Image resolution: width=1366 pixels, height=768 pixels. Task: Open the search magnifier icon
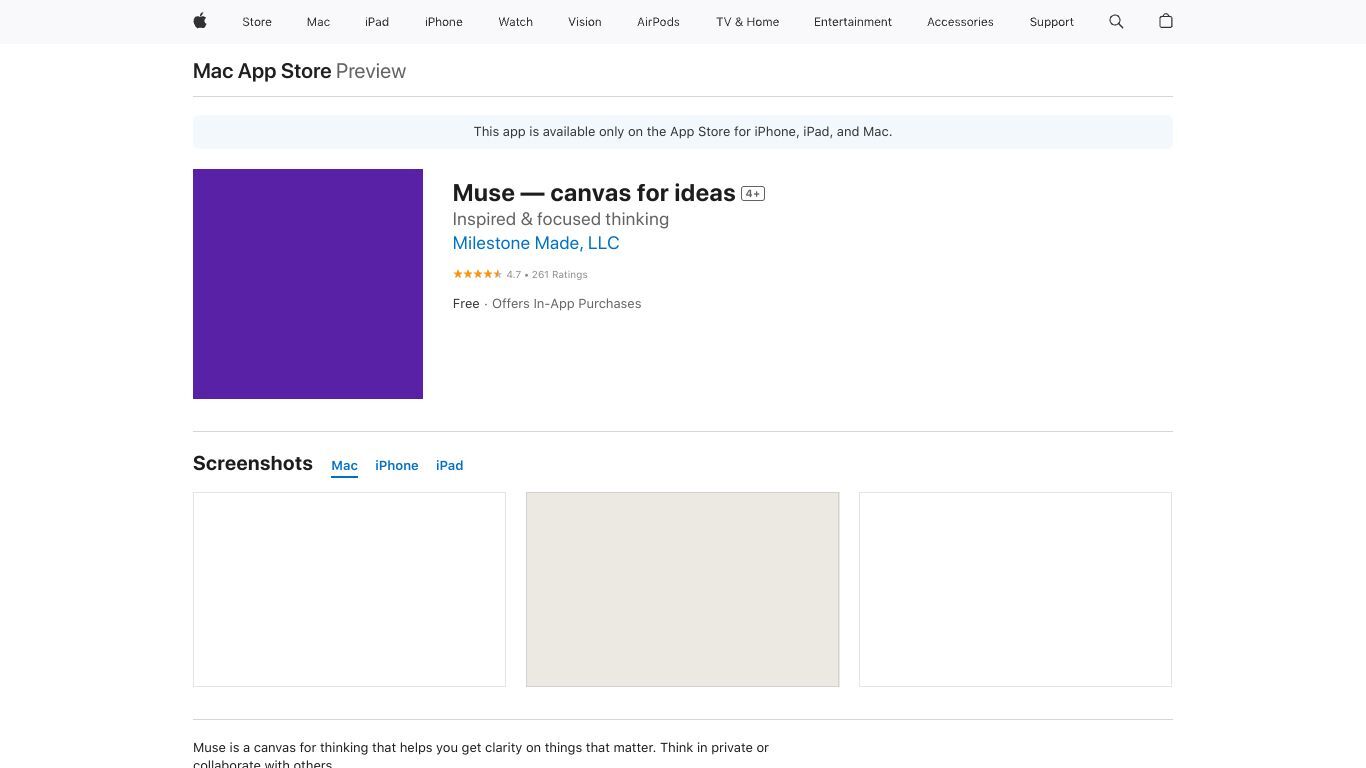[1116, 21]
